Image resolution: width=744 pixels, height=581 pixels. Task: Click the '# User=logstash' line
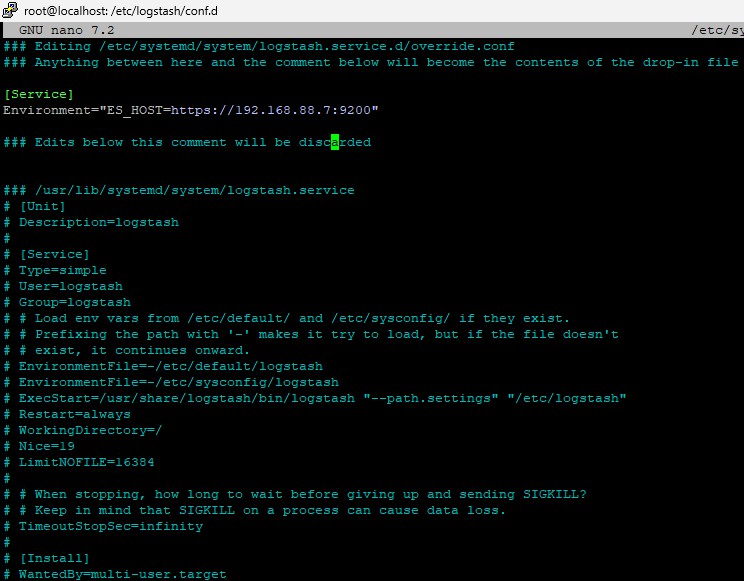pyautogui.click(x=63, y=287)
